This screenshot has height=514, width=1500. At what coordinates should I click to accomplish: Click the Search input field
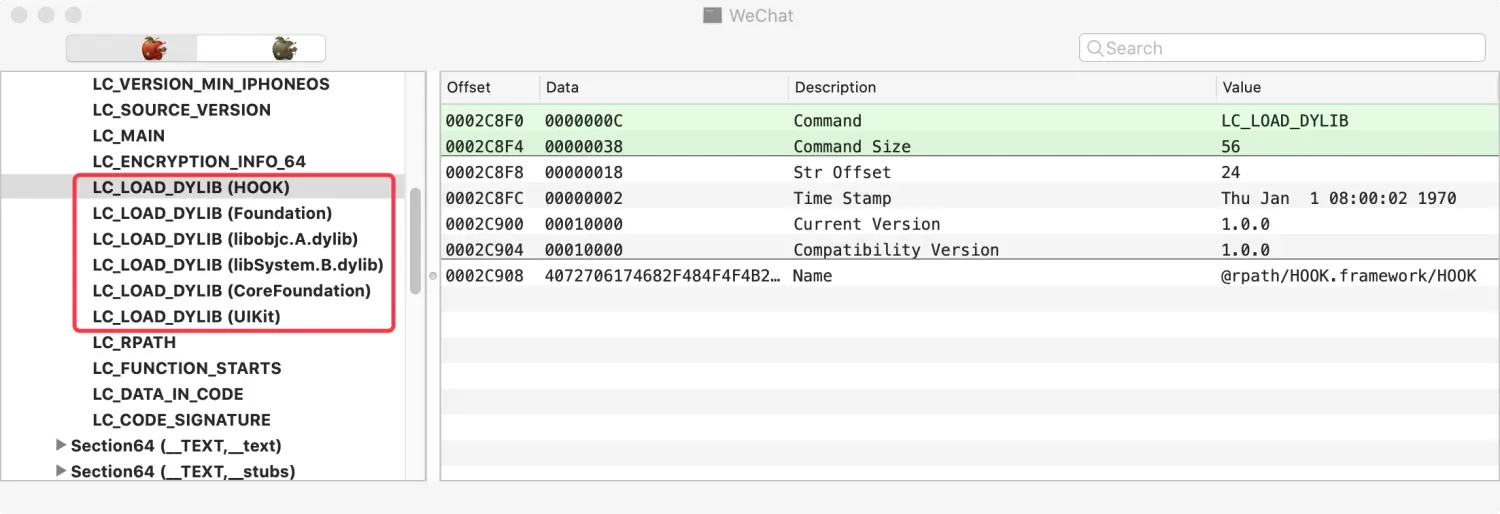point(1282,48)
